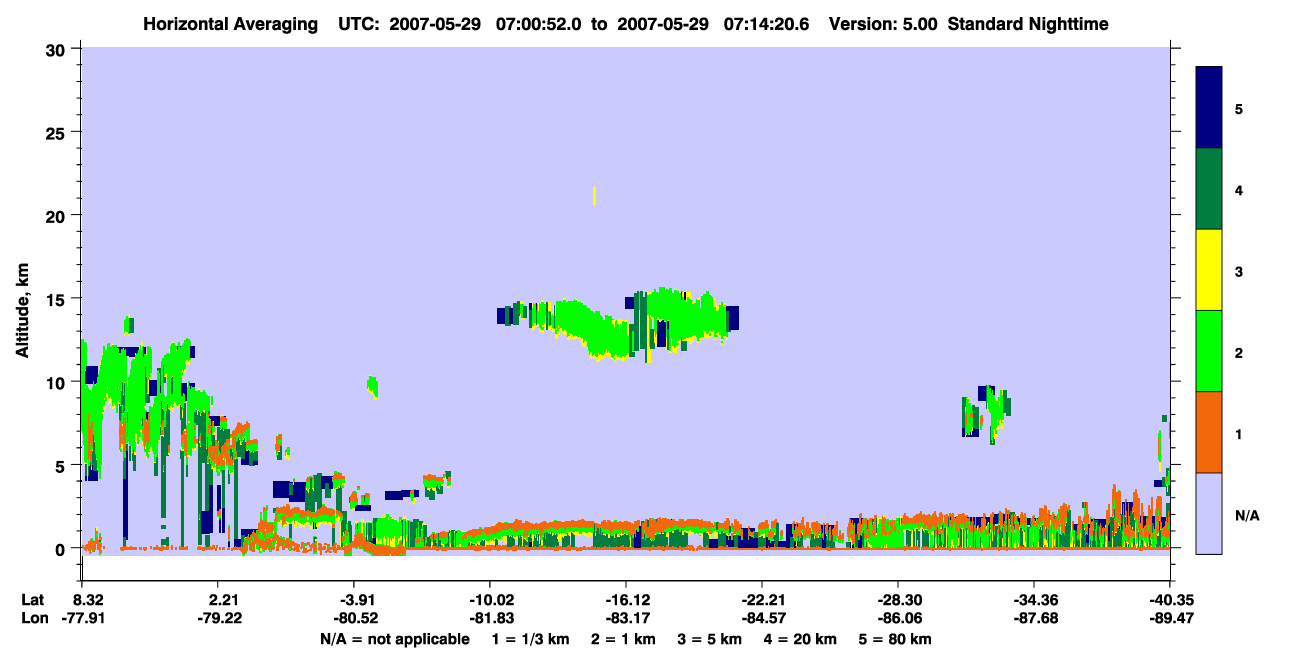The image size is (1300, 667).
Task: Click the latitude value -22.21
Action: [x=762, y=600]
